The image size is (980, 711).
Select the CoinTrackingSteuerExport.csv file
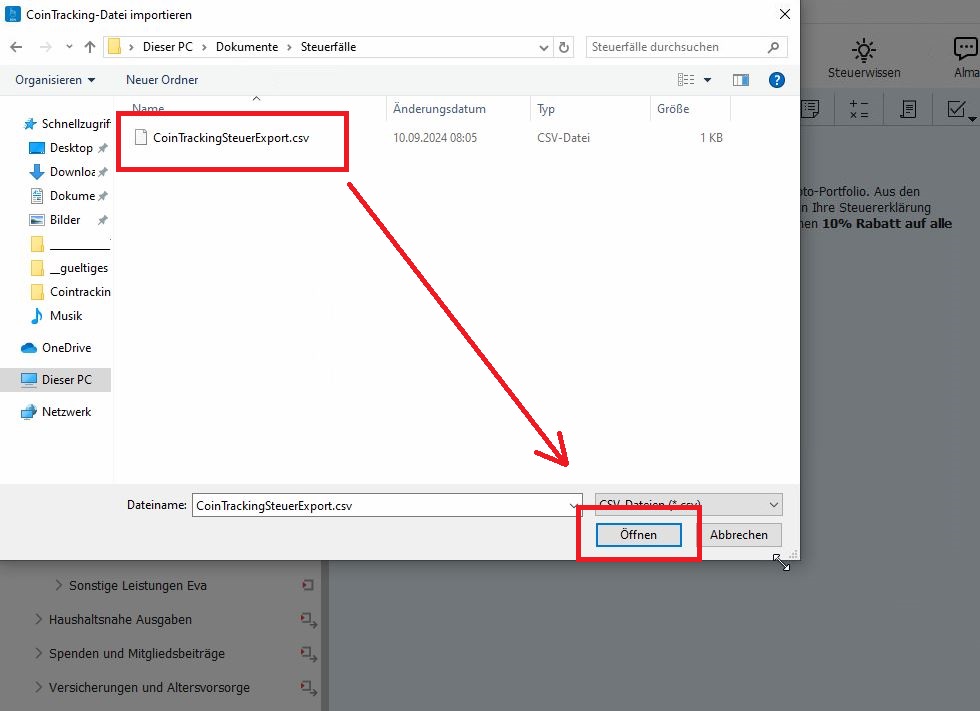click(x=230, y=138)
